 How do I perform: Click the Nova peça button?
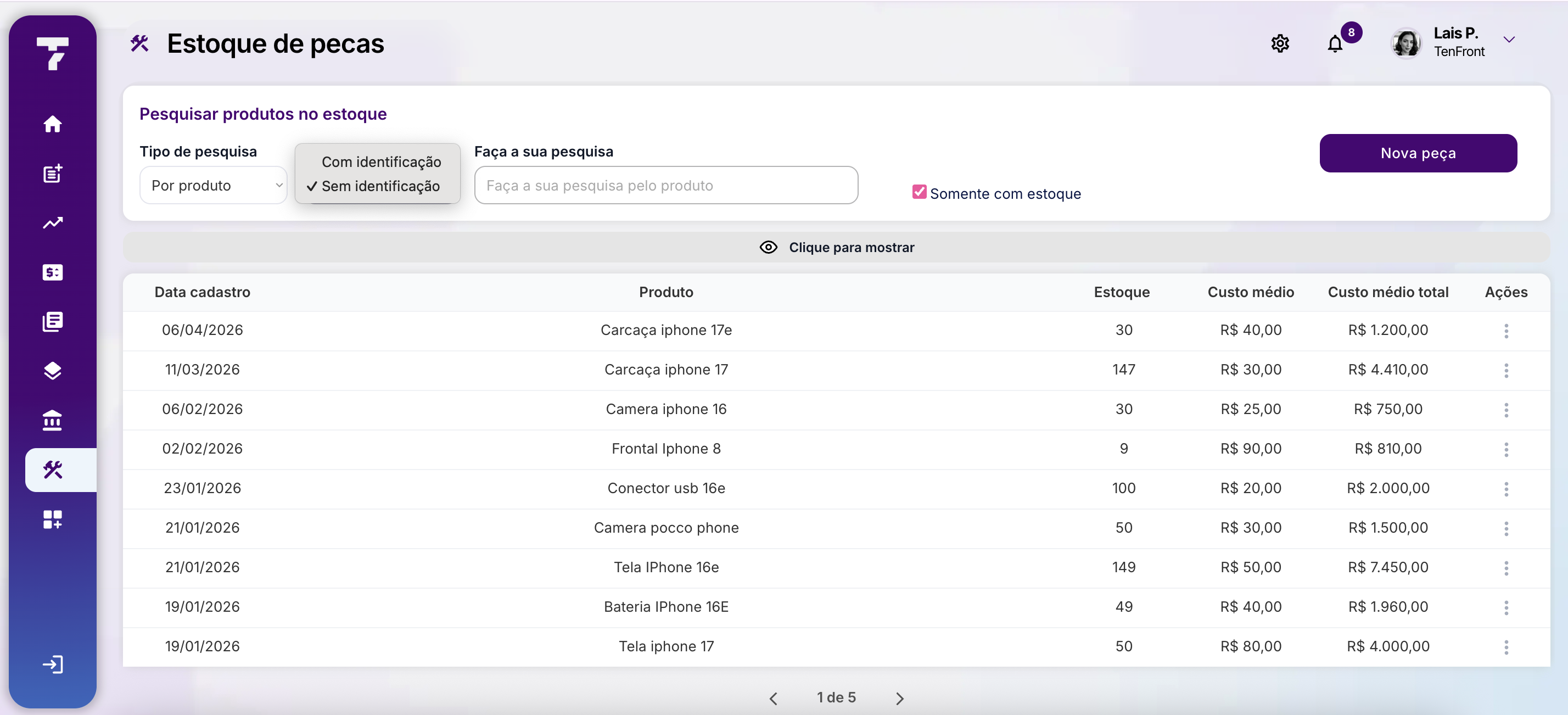(1418, 153)
